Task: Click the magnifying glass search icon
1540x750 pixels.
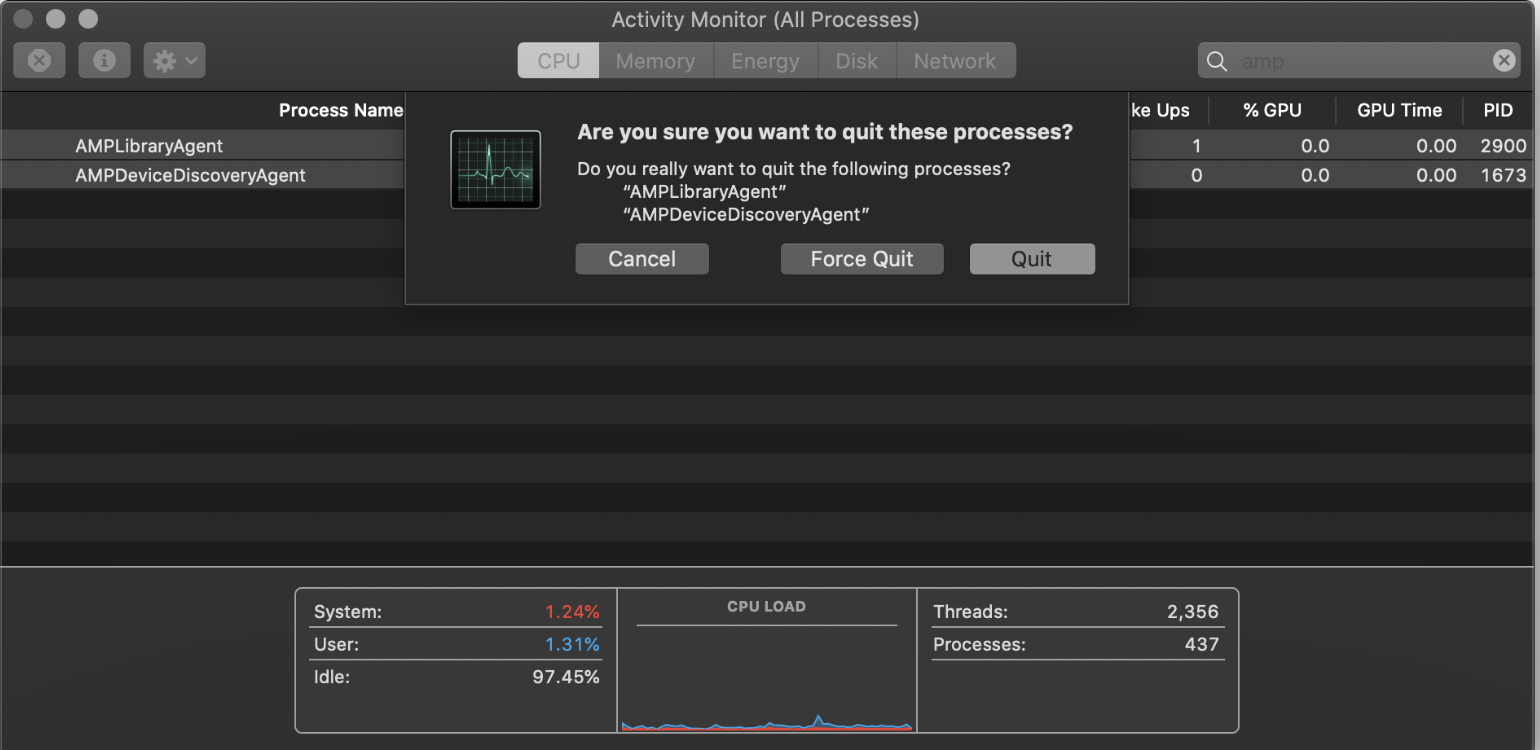Action: [1217, 60]
